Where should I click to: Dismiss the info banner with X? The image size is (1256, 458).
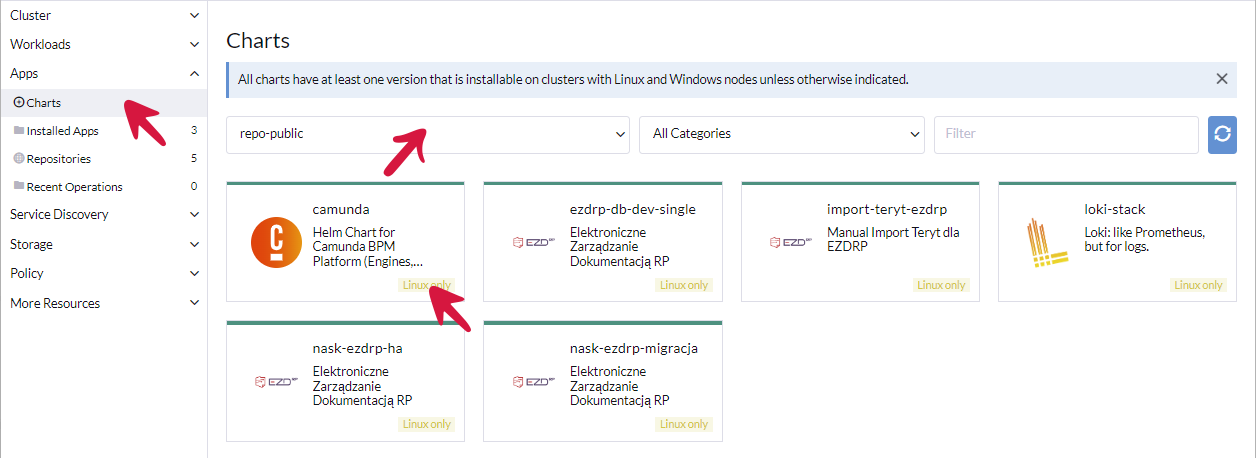tap(1221, 79)
